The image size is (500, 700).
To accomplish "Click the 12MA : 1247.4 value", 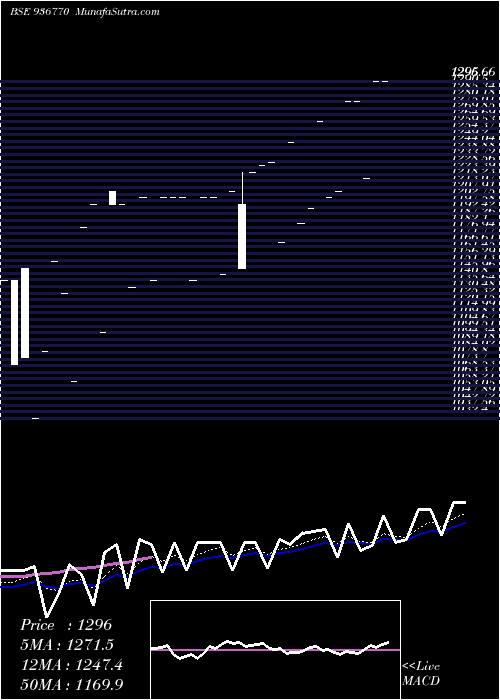I will (71, 665).
